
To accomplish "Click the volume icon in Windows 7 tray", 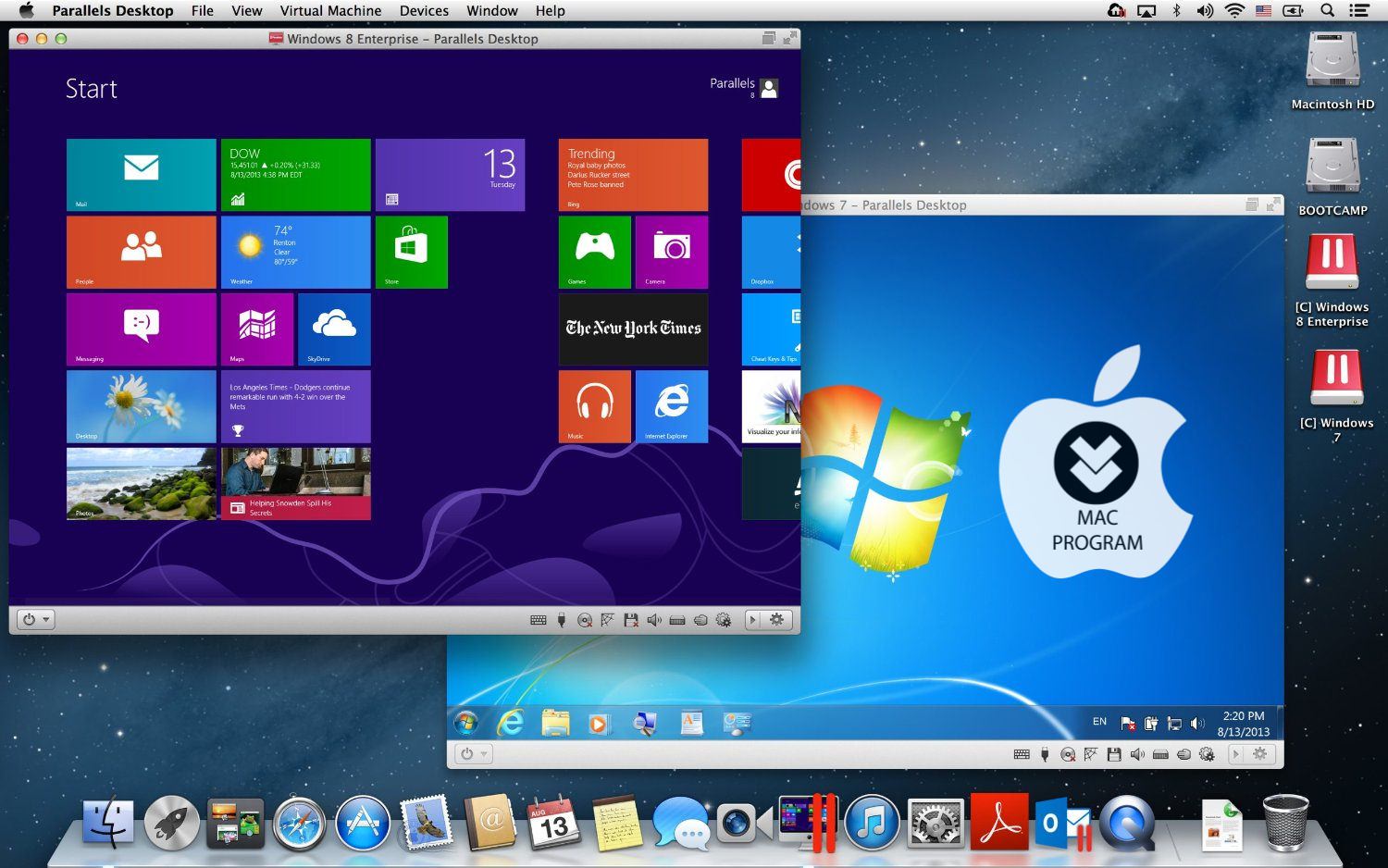I will coord(1197,724).
